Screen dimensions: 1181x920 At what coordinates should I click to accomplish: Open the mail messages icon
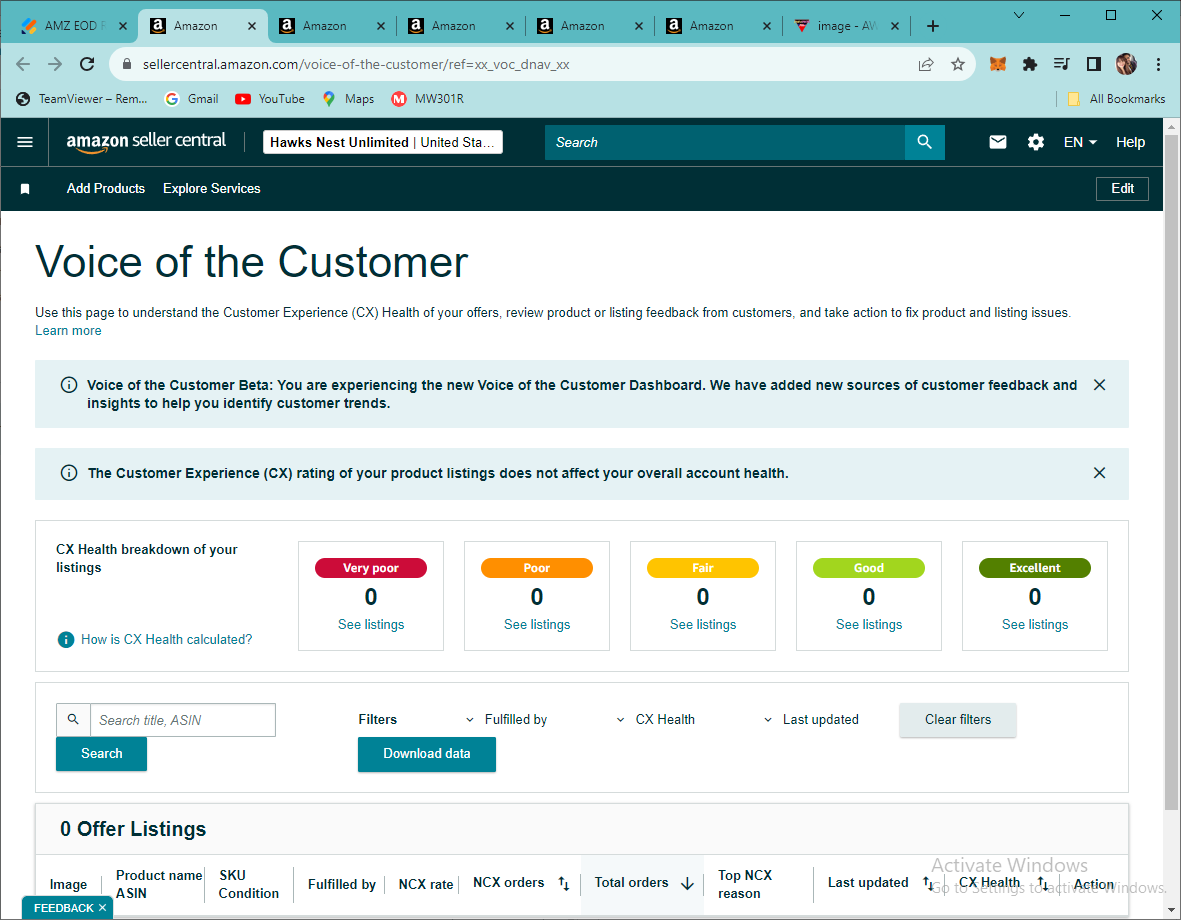click(x=997, y=142)
